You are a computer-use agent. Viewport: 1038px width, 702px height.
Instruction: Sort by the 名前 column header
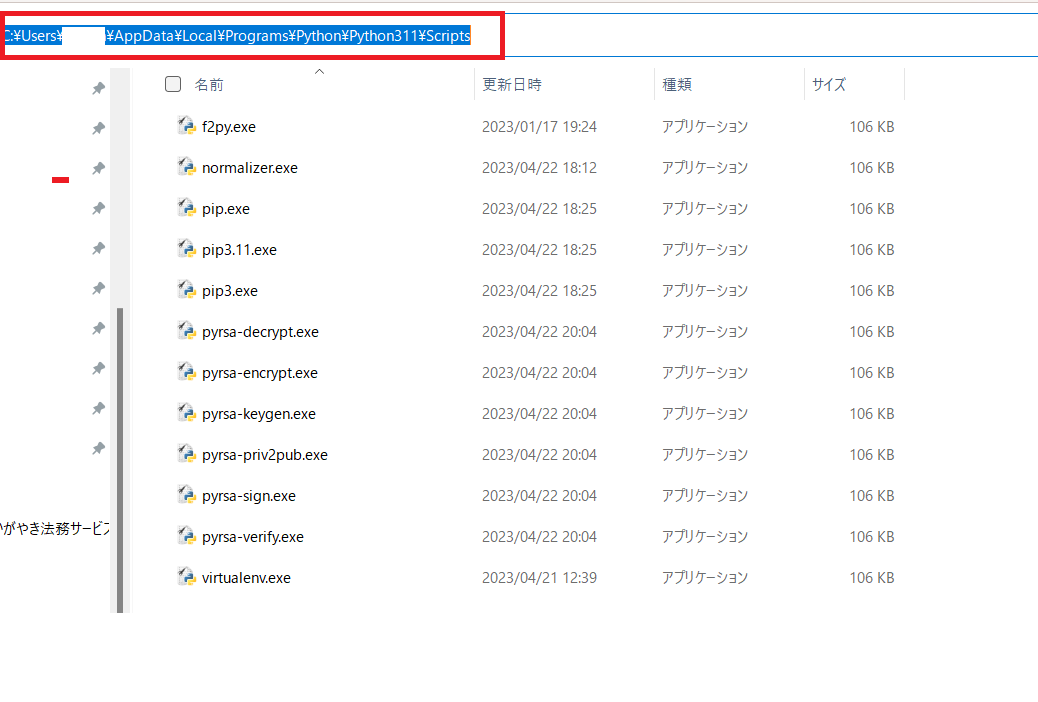tap(209, 85)
